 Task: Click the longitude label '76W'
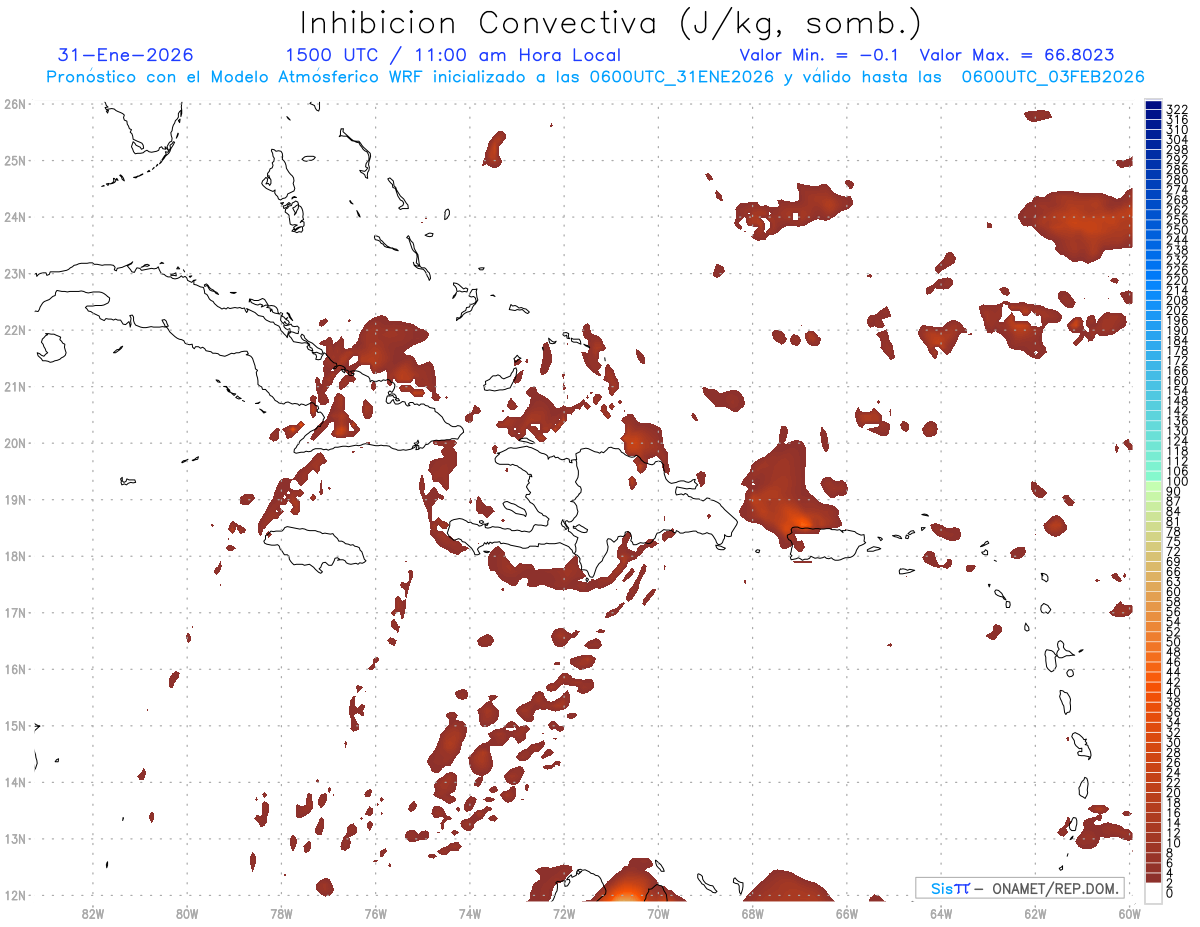tap(375, 913)
